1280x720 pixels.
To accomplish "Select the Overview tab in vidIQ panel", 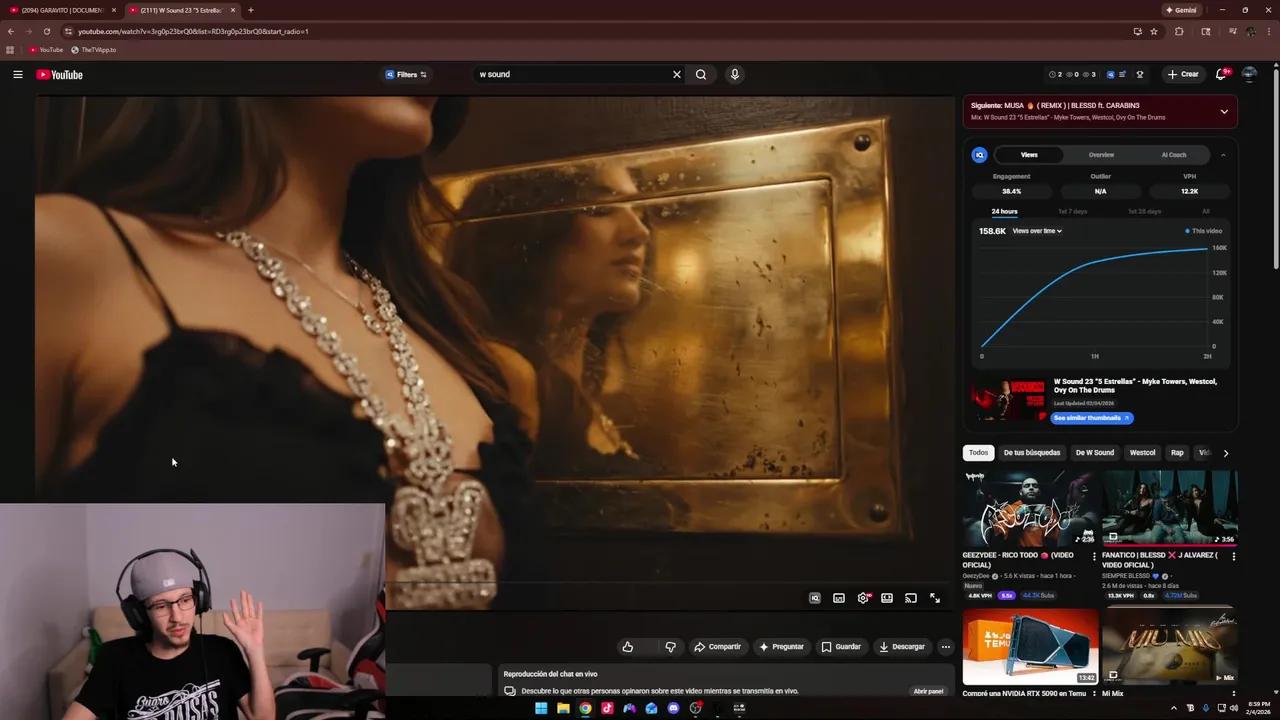I will pyautogui.click(x=1101, y=155).
